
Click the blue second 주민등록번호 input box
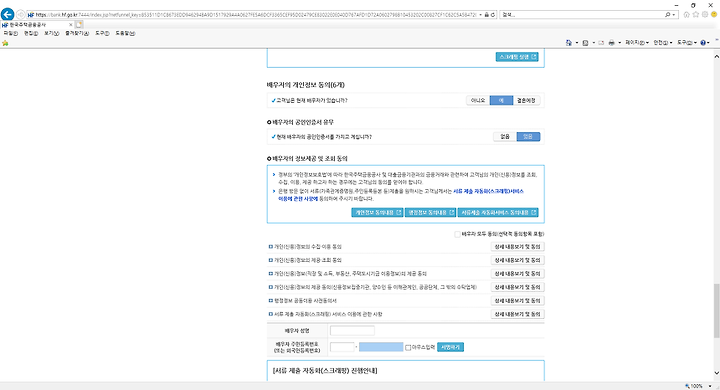click(x=381, y=347)
